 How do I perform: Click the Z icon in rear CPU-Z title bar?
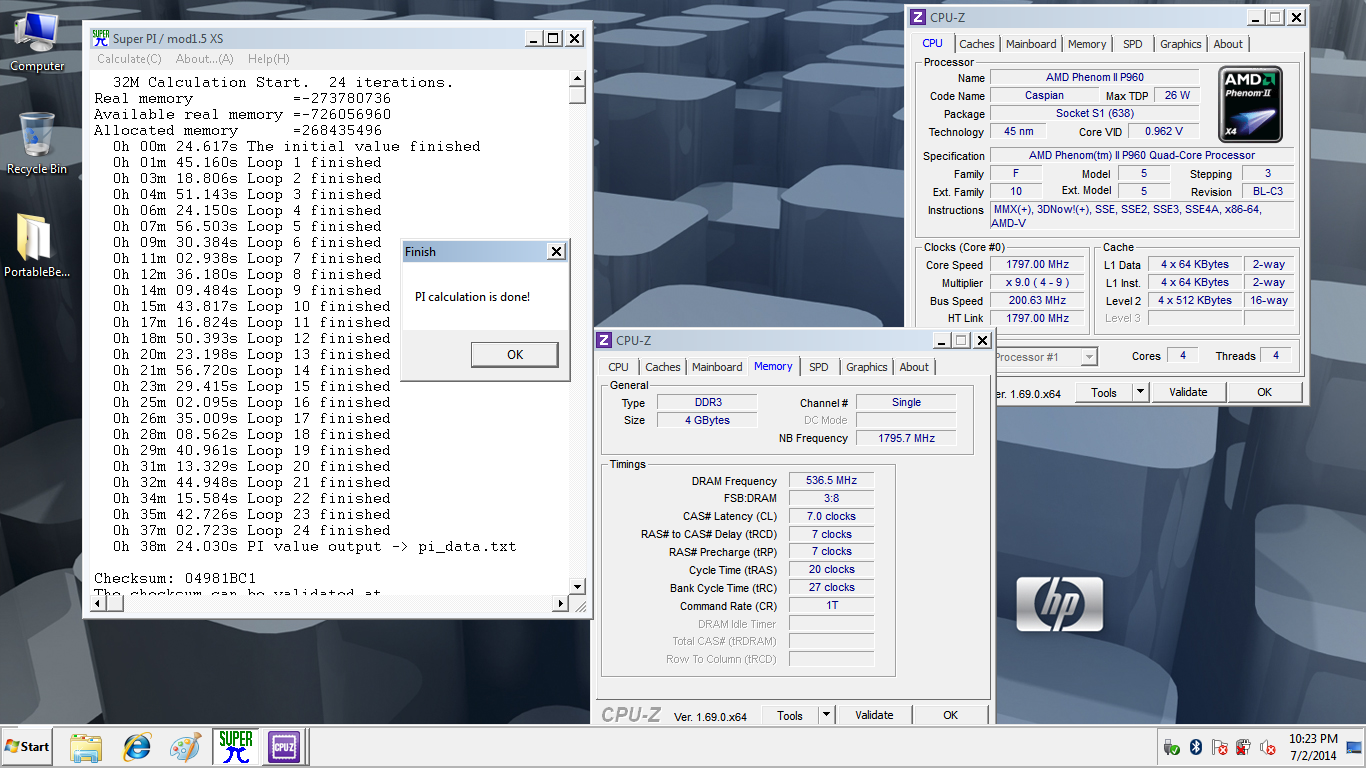pyautogui.click(x=919, y=17)
